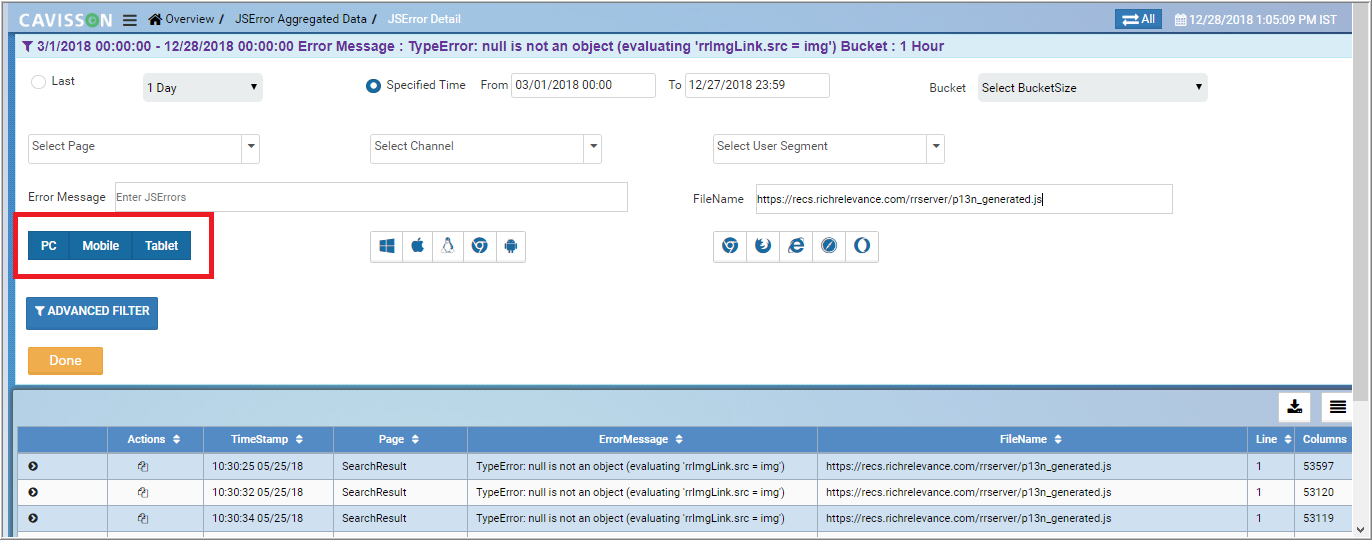Sort table by TimeStamp column

click(299, 439)
